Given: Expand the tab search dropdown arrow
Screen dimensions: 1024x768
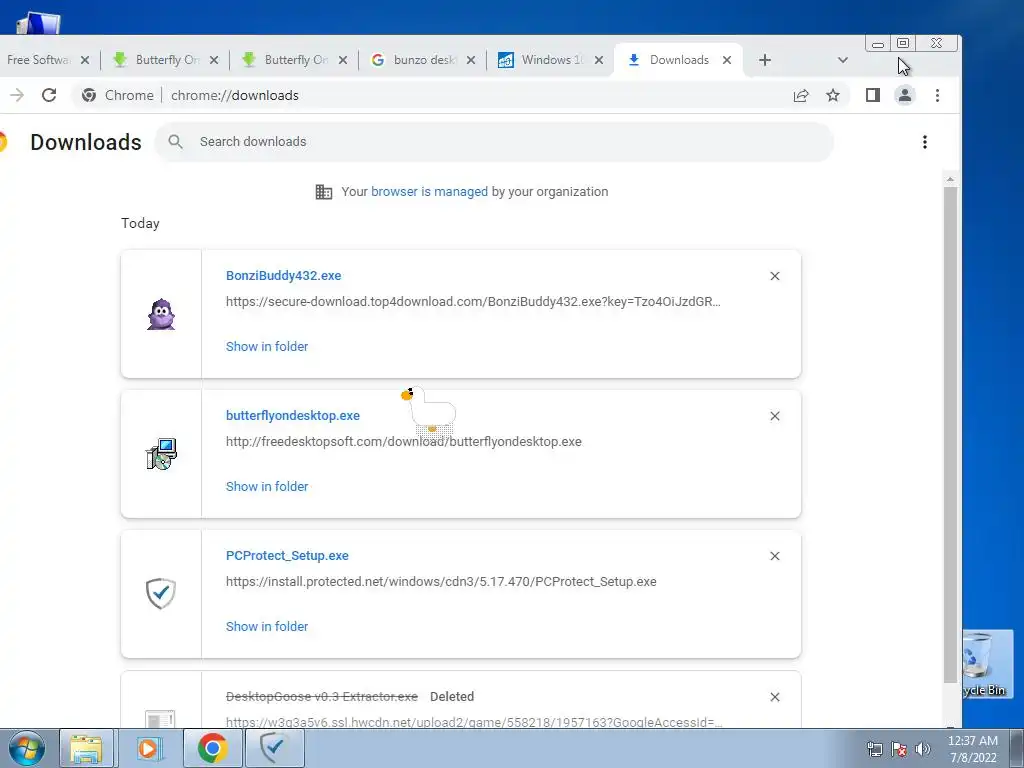Looking at the screenshot, I should coord(842,60).
